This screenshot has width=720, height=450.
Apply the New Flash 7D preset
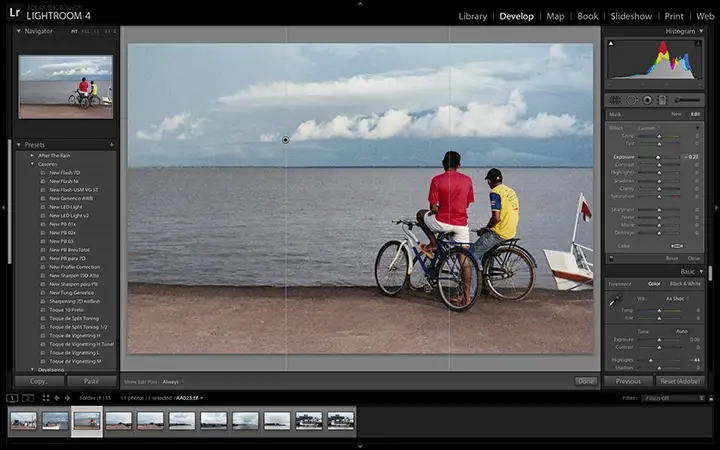pyautogui.click(x=64, y=173)
